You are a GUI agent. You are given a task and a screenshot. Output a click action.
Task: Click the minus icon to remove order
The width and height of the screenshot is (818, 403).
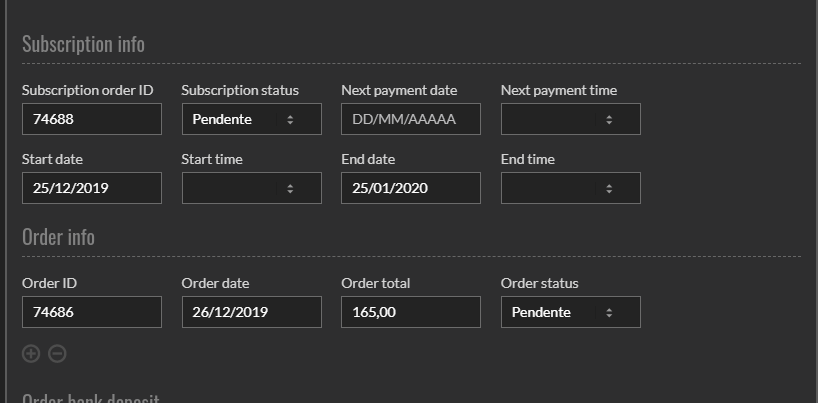[58, 353]
